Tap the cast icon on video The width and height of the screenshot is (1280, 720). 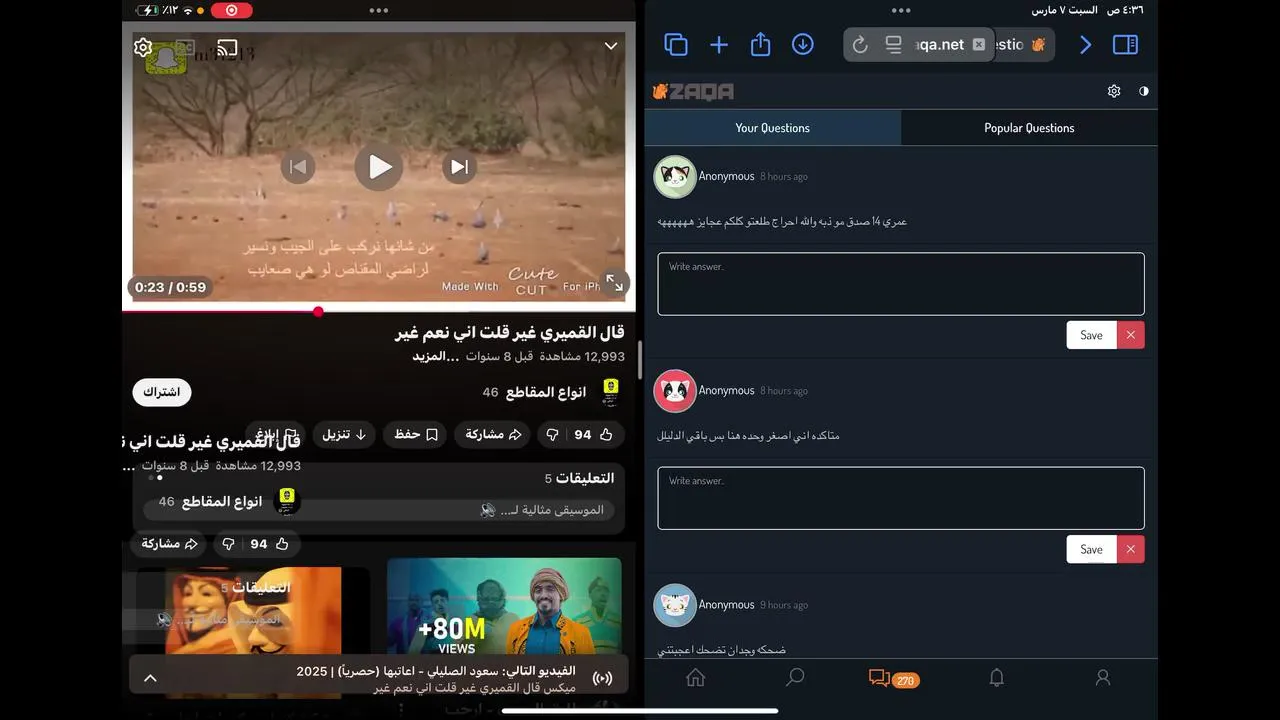(227, 48)
